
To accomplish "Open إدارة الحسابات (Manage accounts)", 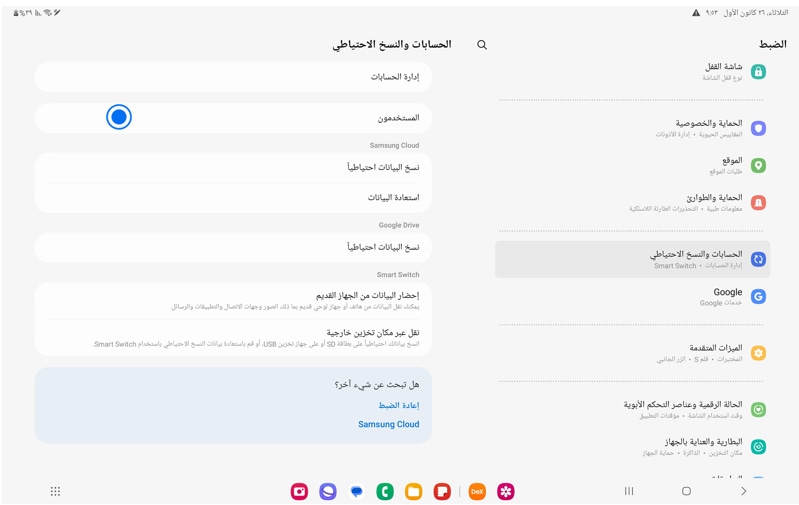I will click(233, 77).
